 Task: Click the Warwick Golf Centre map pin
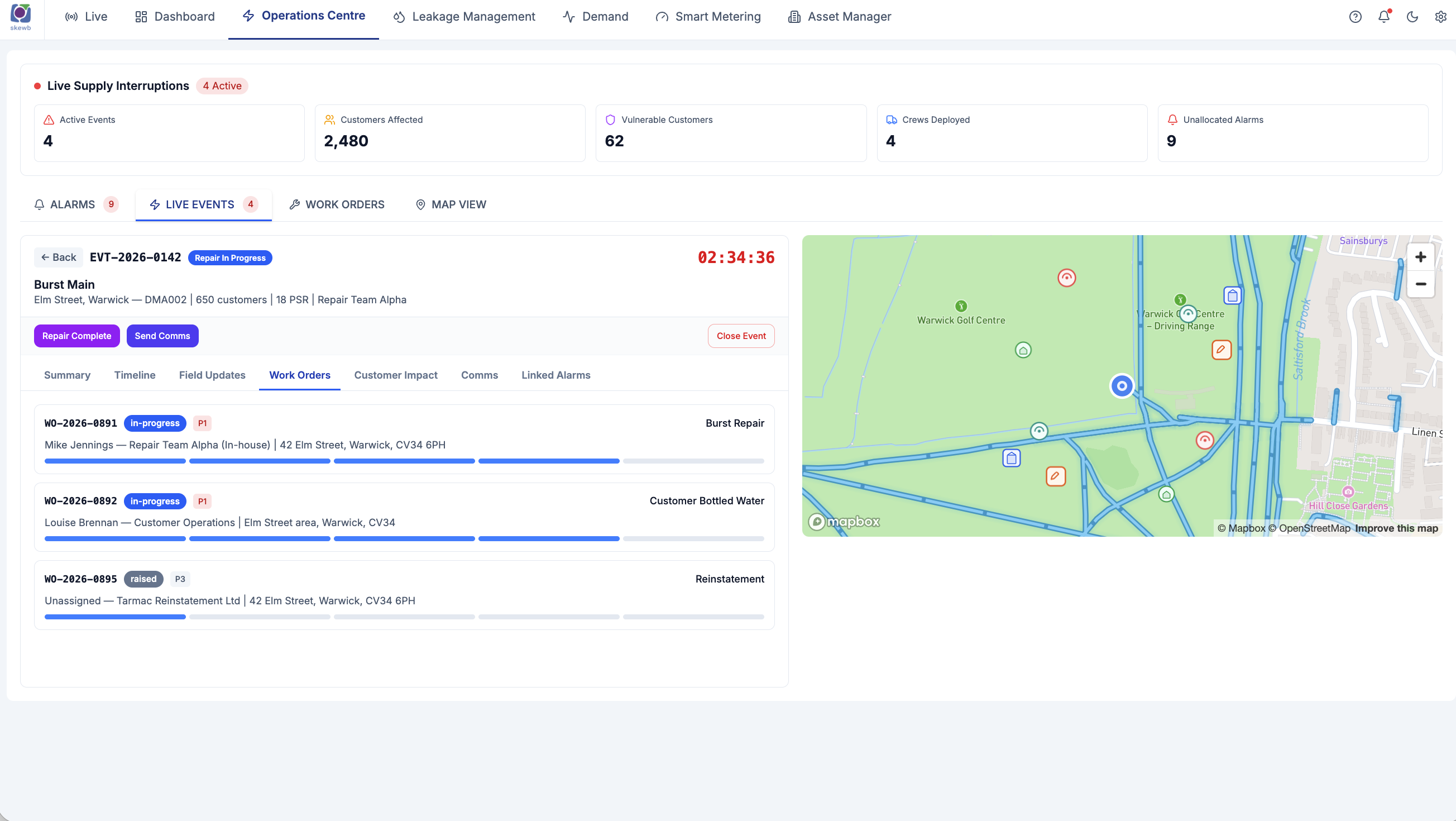coord(961,306)
